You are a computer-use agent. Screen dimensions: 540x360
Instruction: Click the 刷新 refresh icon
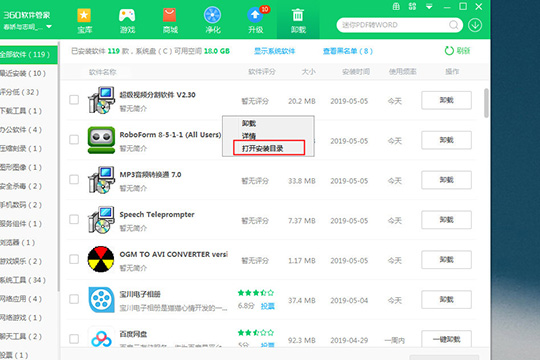point(449,51)
